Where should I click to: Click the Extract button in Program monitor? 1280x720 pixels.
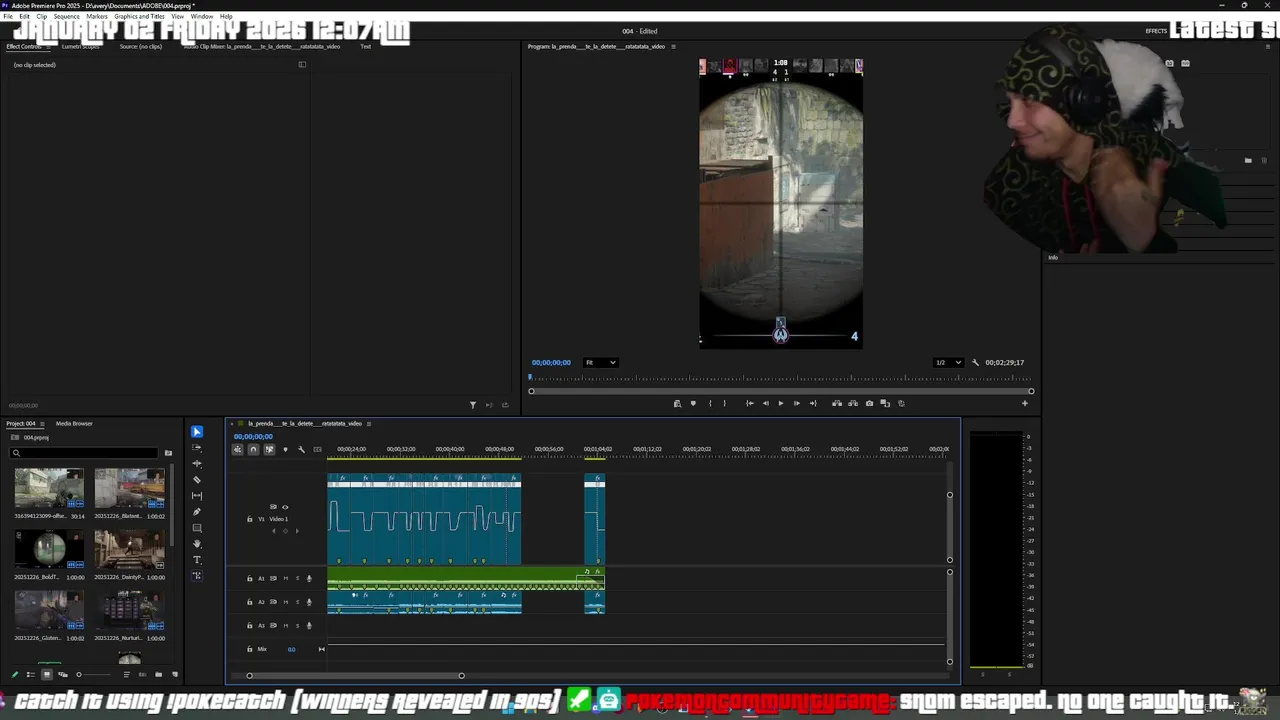click(x=853, y=403)
